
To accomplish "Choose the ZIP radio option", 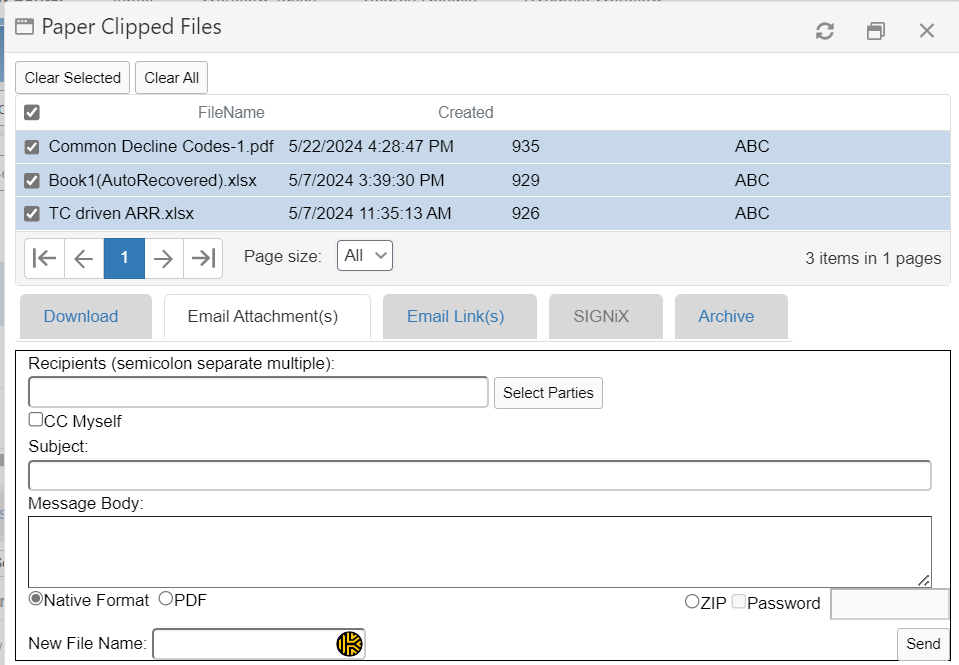I will coord(692,602).
